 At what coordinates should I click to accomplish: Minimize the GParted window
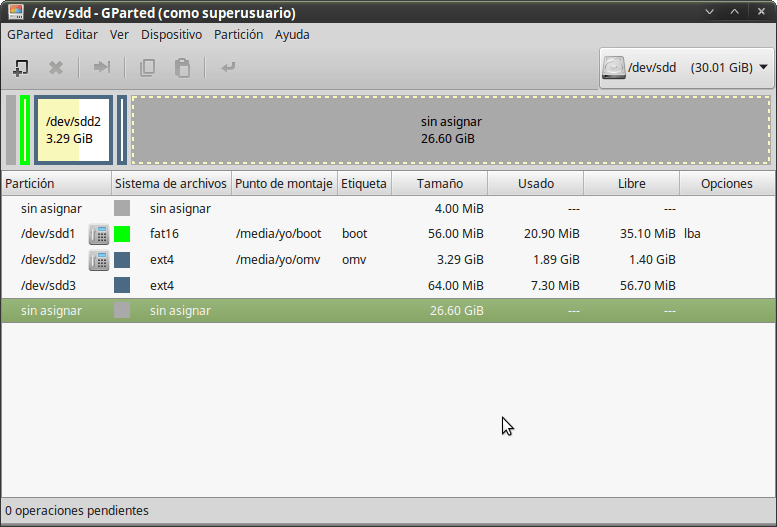coord(710,11)
